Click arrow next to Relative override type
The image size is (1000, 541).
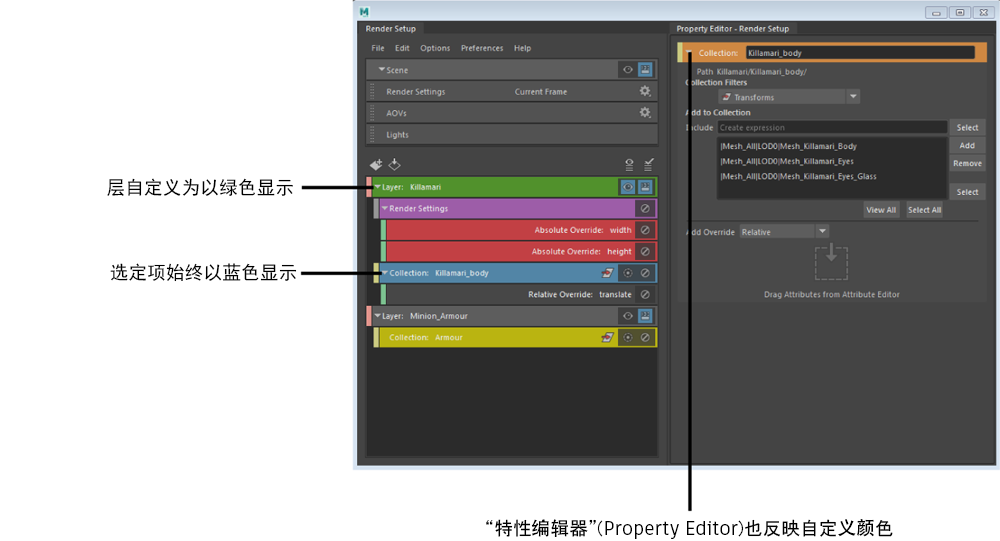(822, 232)
